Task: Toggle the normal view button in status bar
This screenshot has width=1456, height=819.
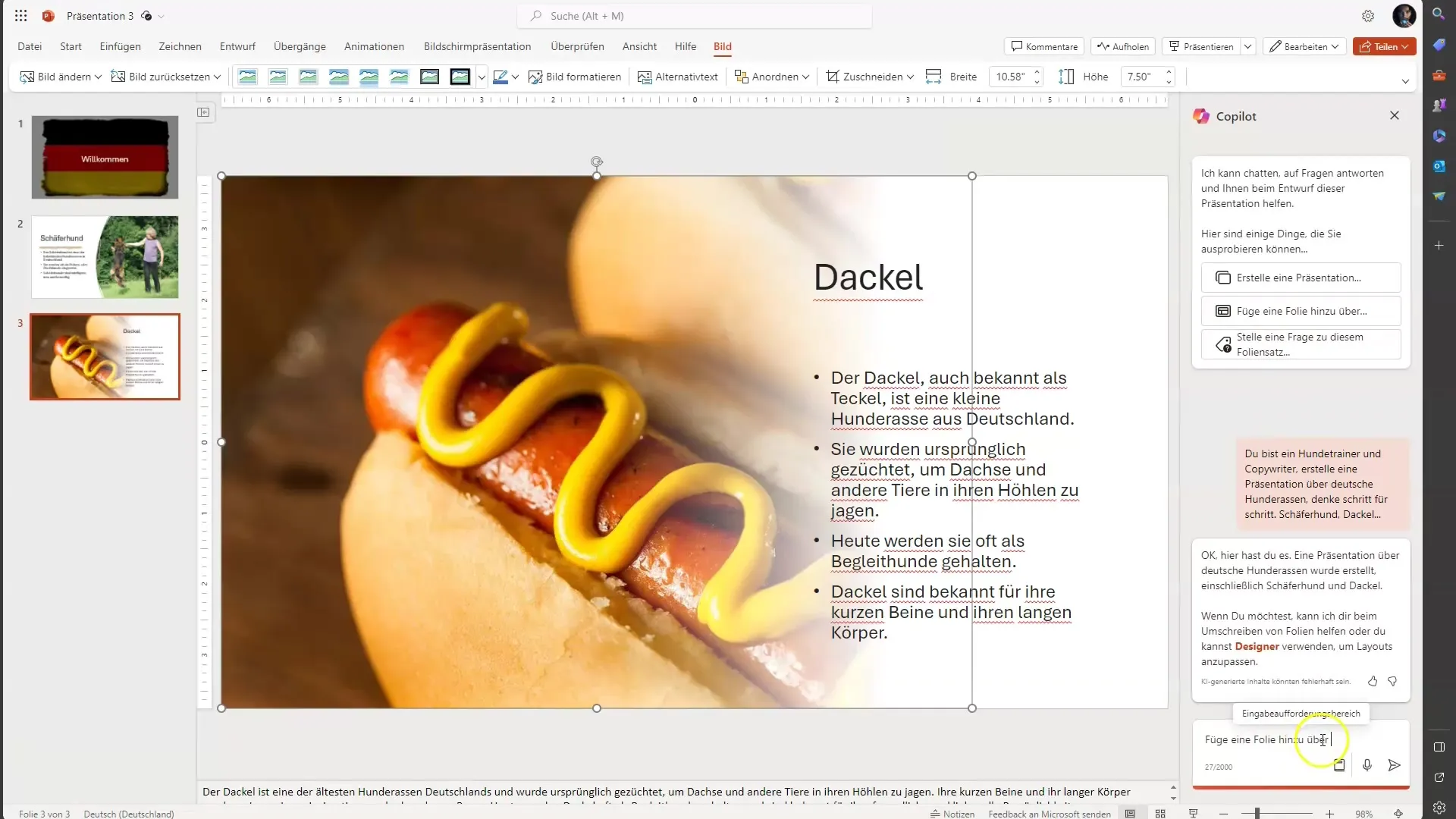Action: [x=1130, y=814]
